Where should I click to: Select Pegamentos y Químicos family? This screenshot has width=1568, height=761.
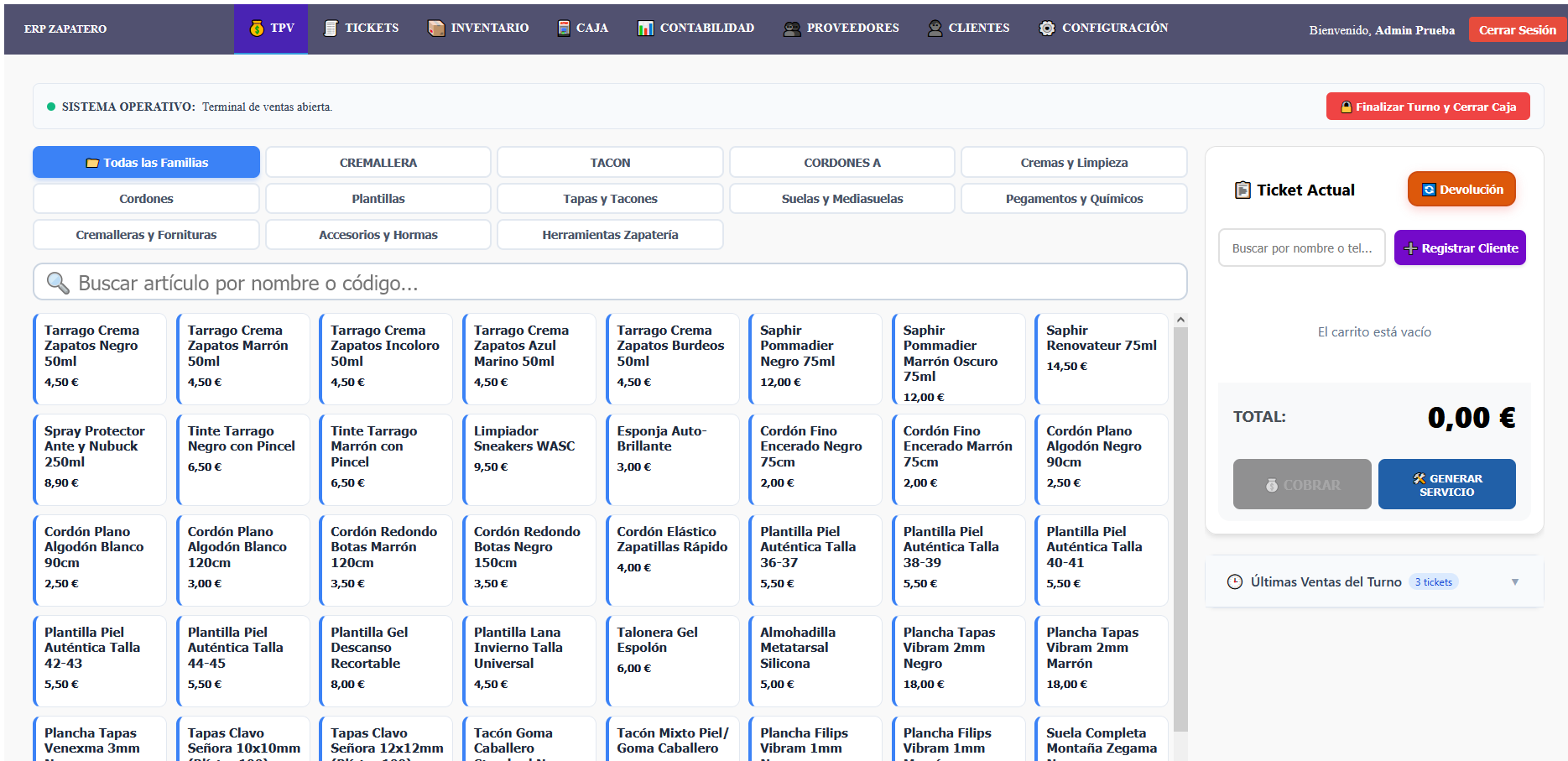coord(1074,198)
